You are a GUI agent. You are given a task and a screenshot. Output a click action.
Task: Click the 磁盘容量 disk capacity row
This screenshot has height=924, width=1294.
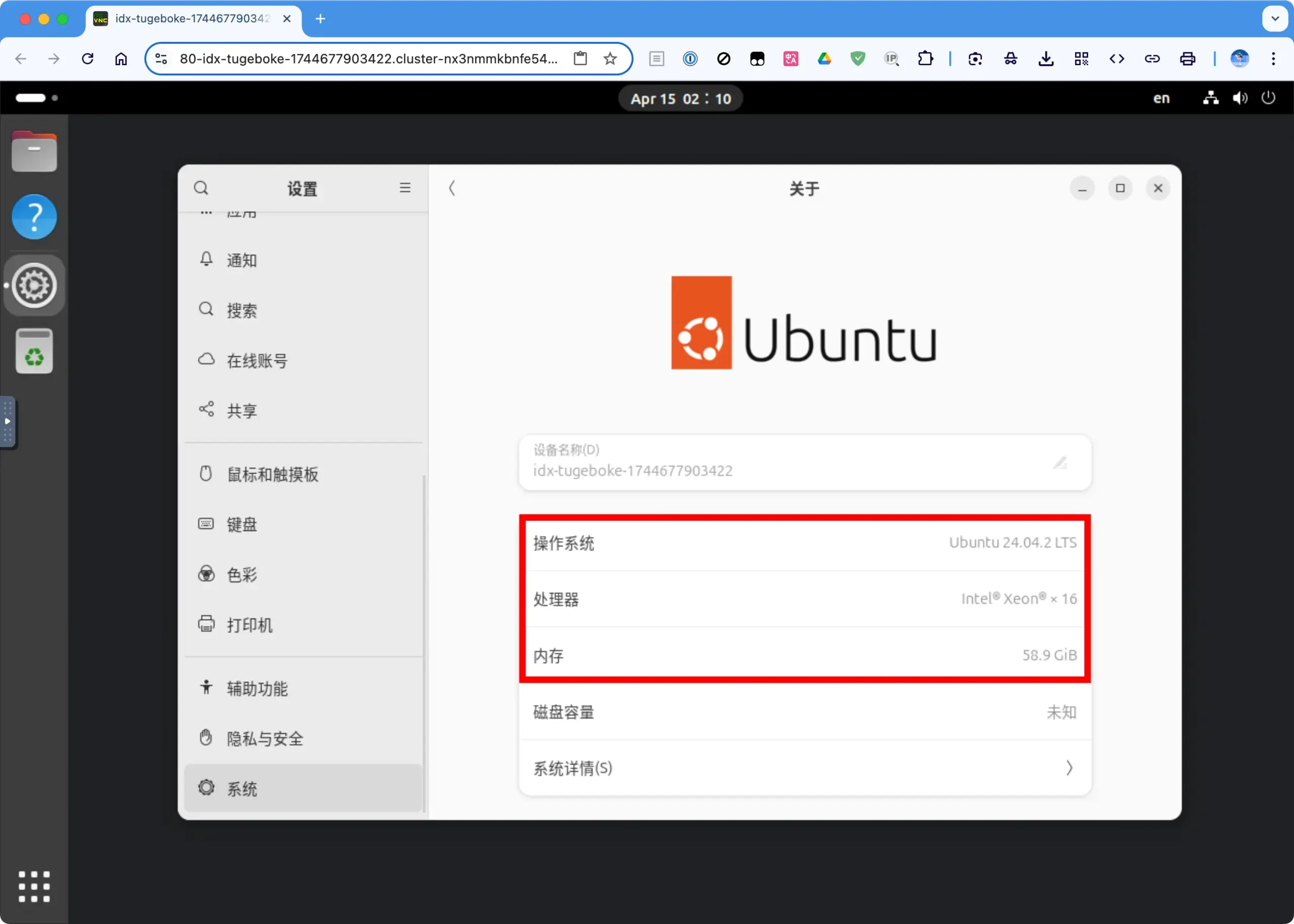(805, 712)
